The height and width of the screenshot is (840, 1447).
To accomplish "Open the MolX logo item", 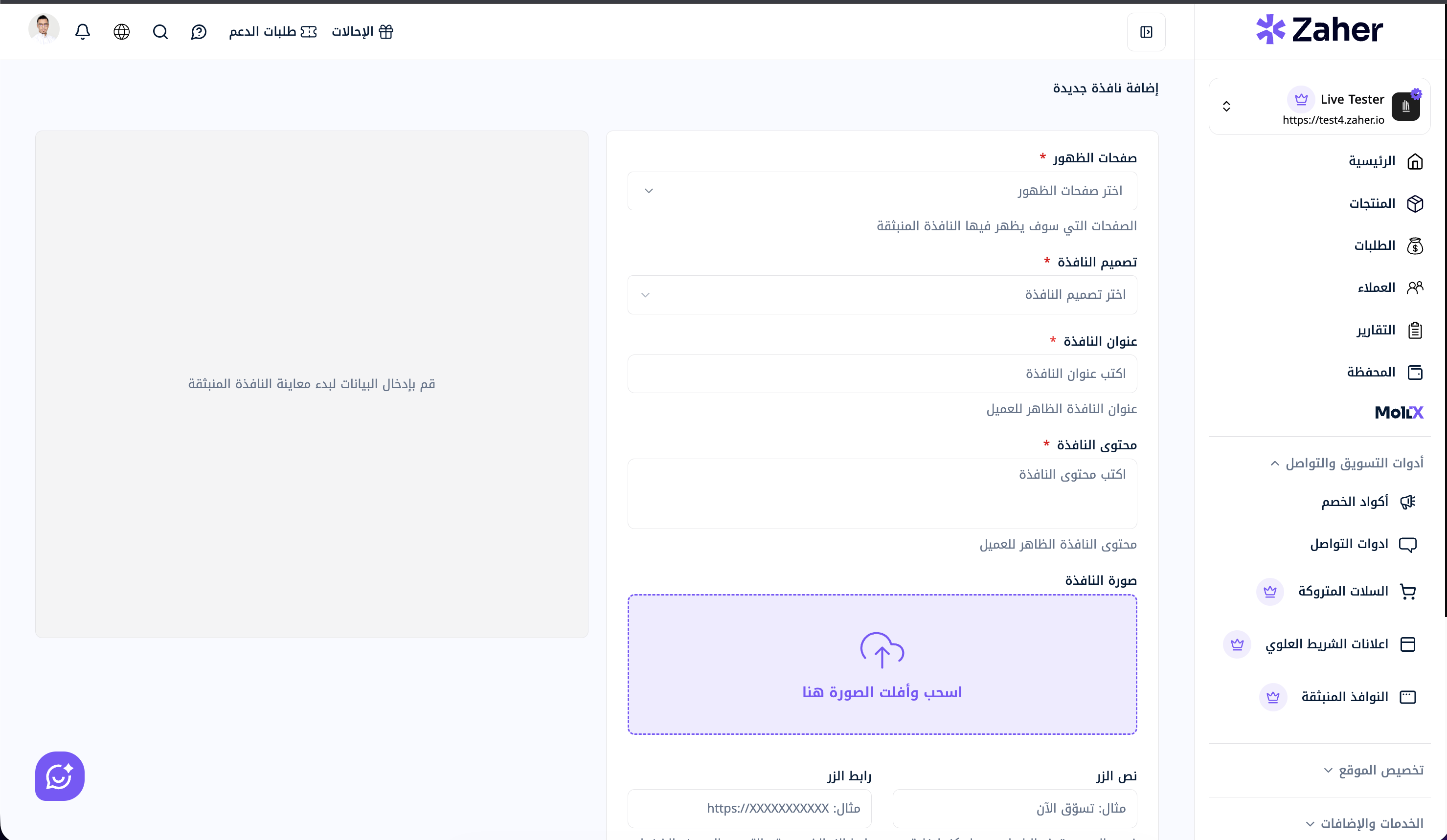I will click(x=1398, y=413).
